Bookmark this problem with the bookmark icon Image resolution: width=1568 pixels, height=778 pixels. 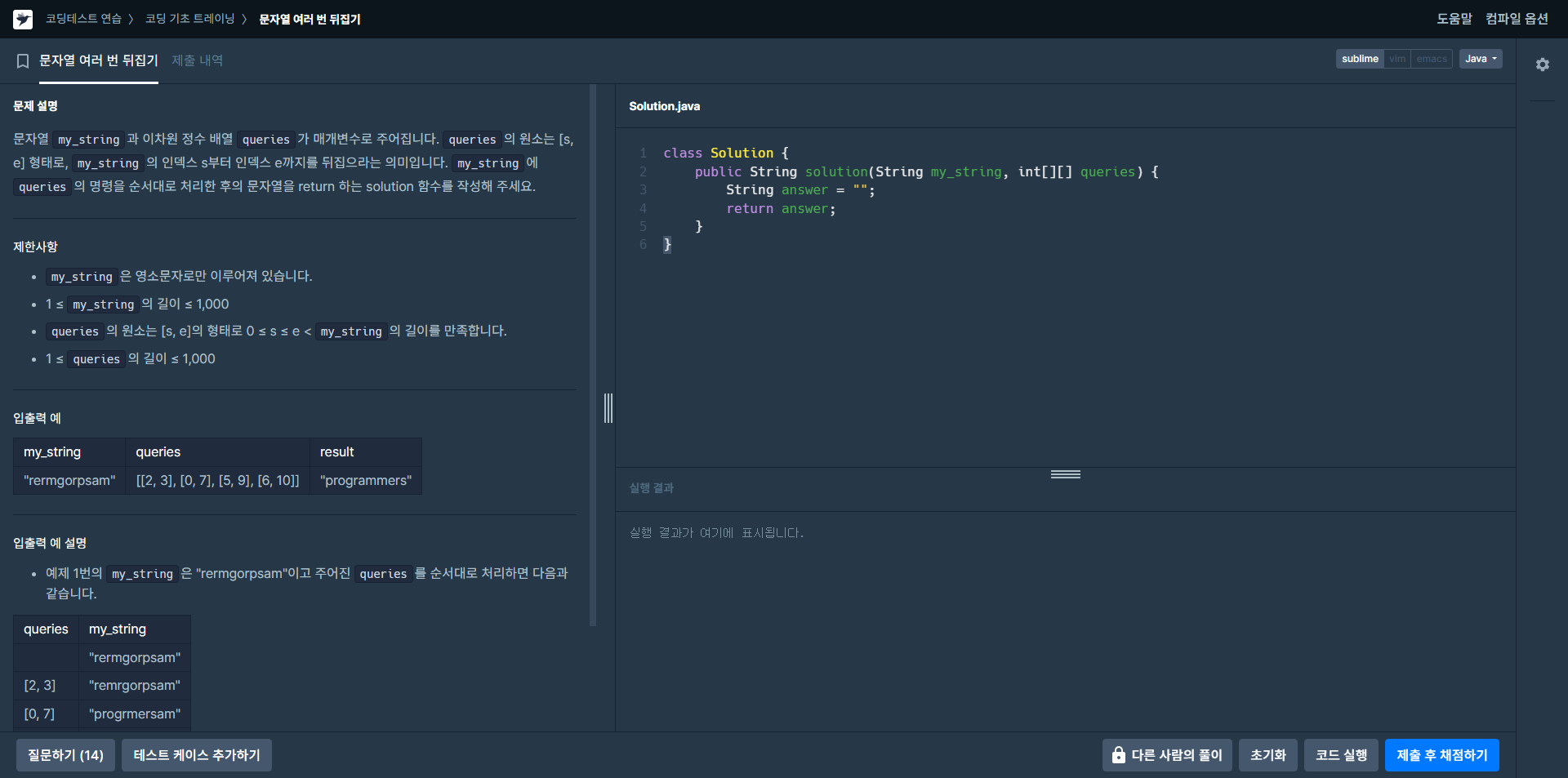point(23,61)
